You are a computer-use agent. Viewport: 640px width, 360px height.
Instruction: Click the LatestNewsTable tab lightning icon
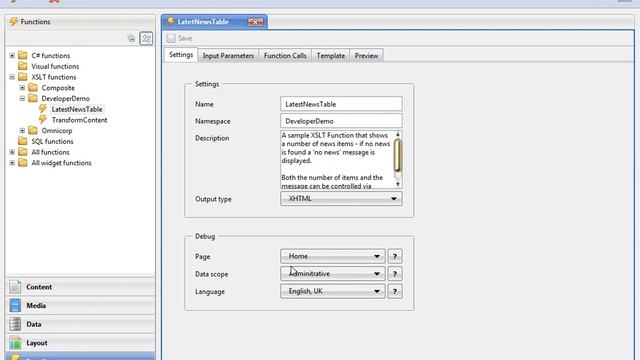(171, 21)
